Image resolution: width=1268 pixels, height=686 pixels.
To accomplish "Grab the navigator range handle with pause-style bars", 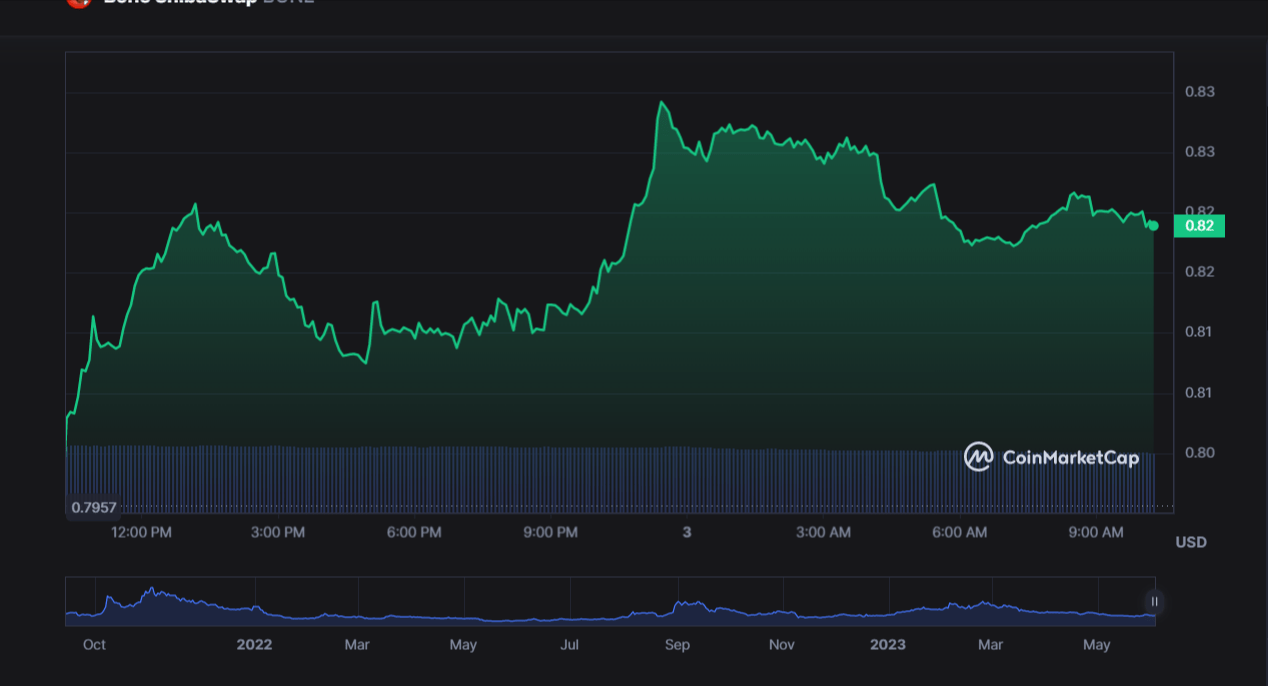I will pyautogui.click(x=1154, y=601).
